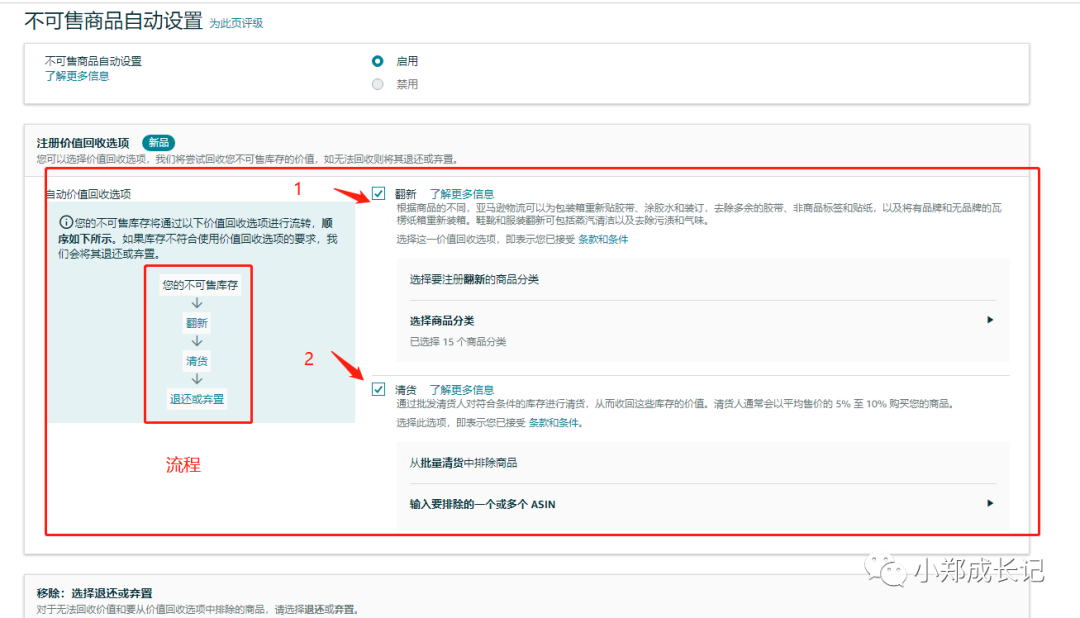
Task: Click 翻新 step in the flow diagram
Action: pos(197,322)
